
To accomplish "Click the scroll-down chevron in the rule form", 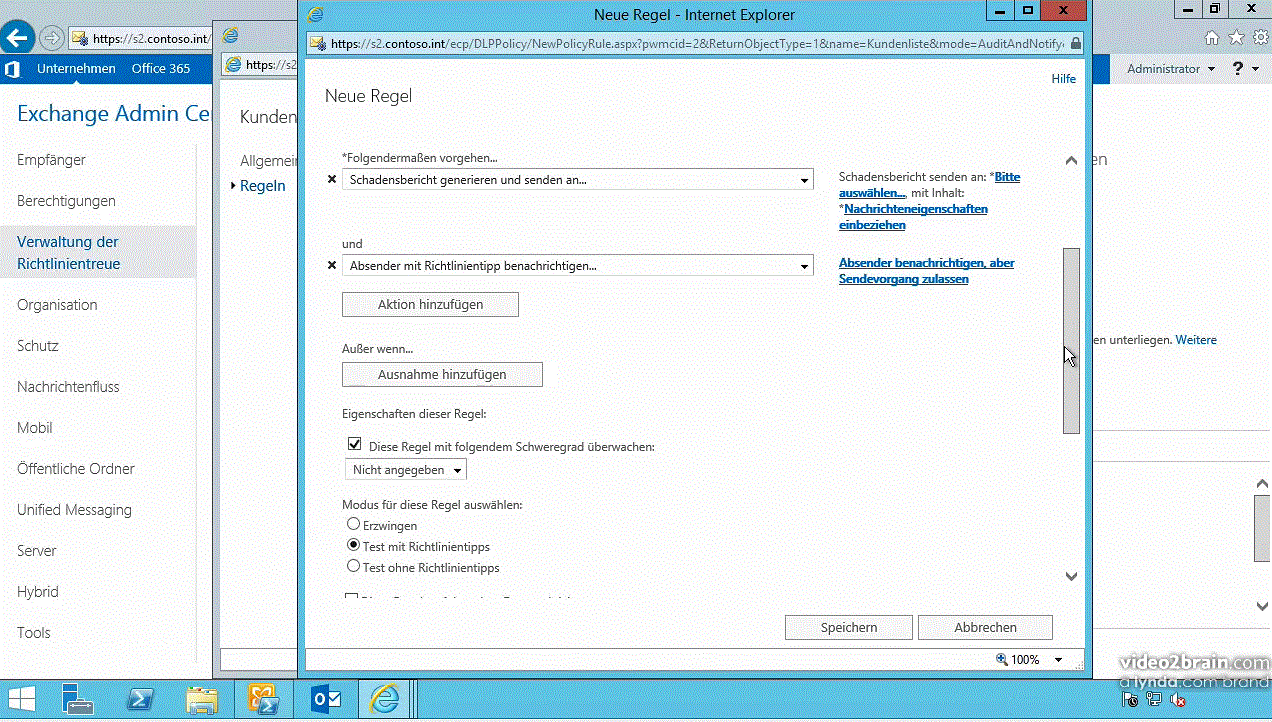I will [x=1071, y=576].
